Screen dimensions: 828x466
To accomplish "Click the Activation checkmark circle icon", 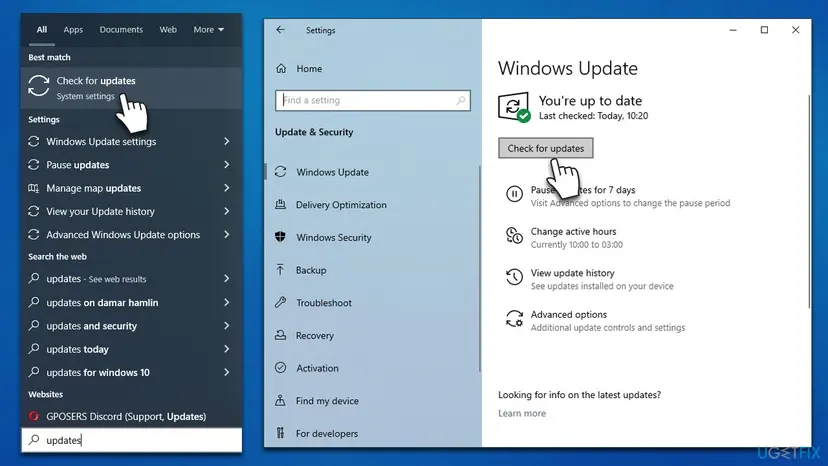I will [x=280, y=368].
